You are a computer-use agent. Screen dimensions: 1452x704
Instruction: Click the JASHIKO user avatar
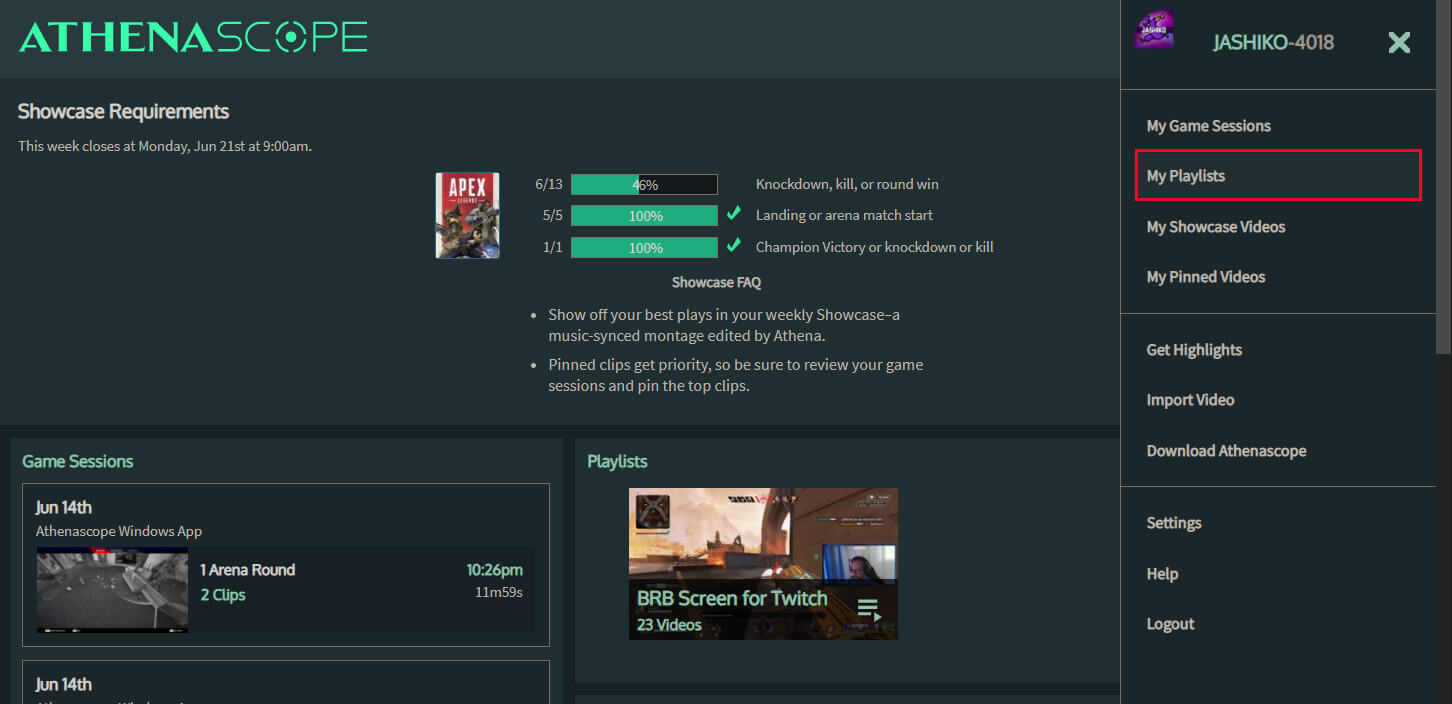tap(1155, 30)
